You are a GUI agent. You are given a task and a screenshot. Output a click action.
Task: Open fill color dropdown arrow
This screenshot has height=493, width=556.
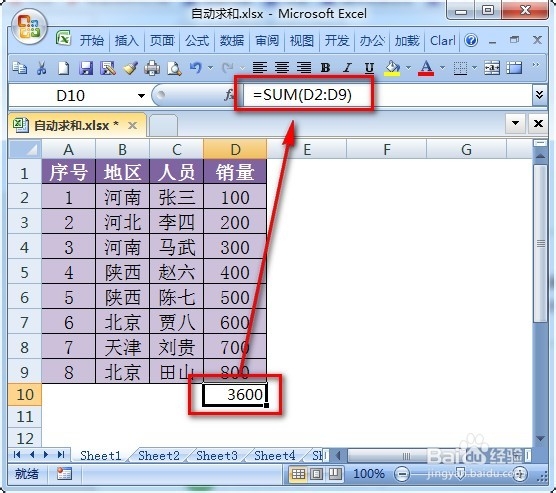408,67
